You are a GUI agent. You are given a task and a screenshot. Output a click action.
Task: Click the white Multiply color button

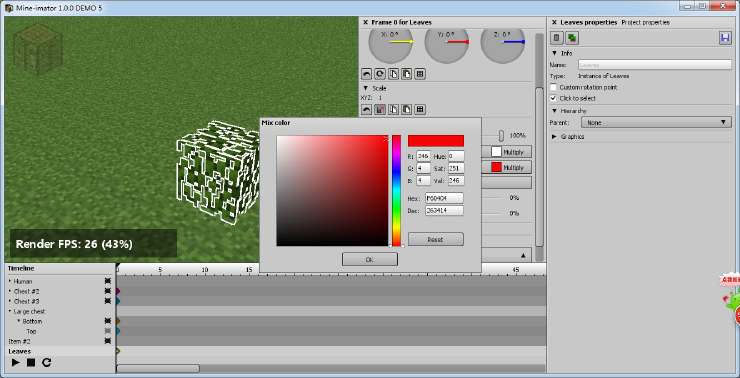[x=505, y=152]
